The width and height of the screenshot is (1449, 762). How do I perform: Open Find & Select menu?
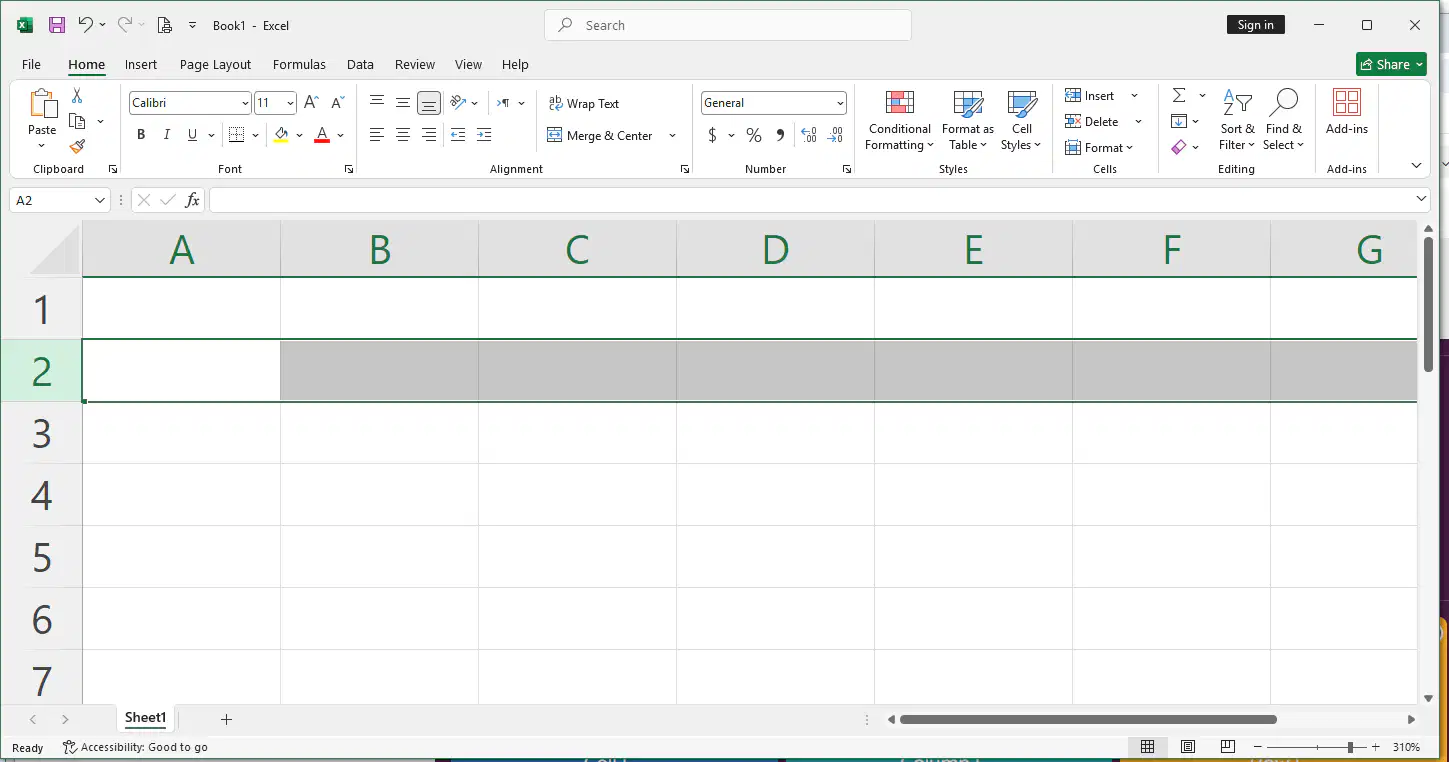1284,120
